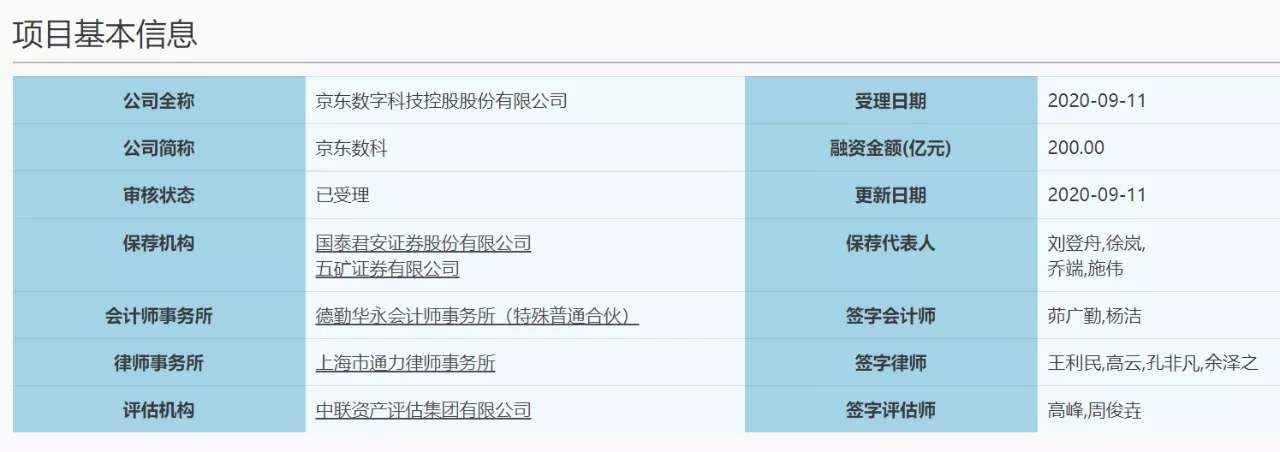Open the 德勤华永会计师事务所 link
The width and height of the screenshot is (1280, 452).
click(477, 316)
